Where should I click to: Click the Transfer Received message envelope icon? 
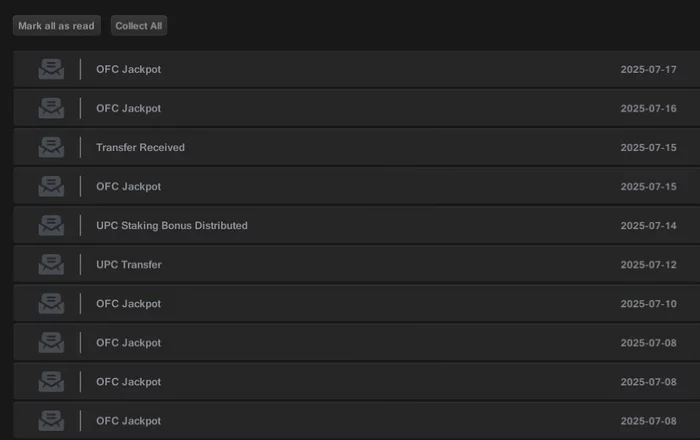pos(51,147)
